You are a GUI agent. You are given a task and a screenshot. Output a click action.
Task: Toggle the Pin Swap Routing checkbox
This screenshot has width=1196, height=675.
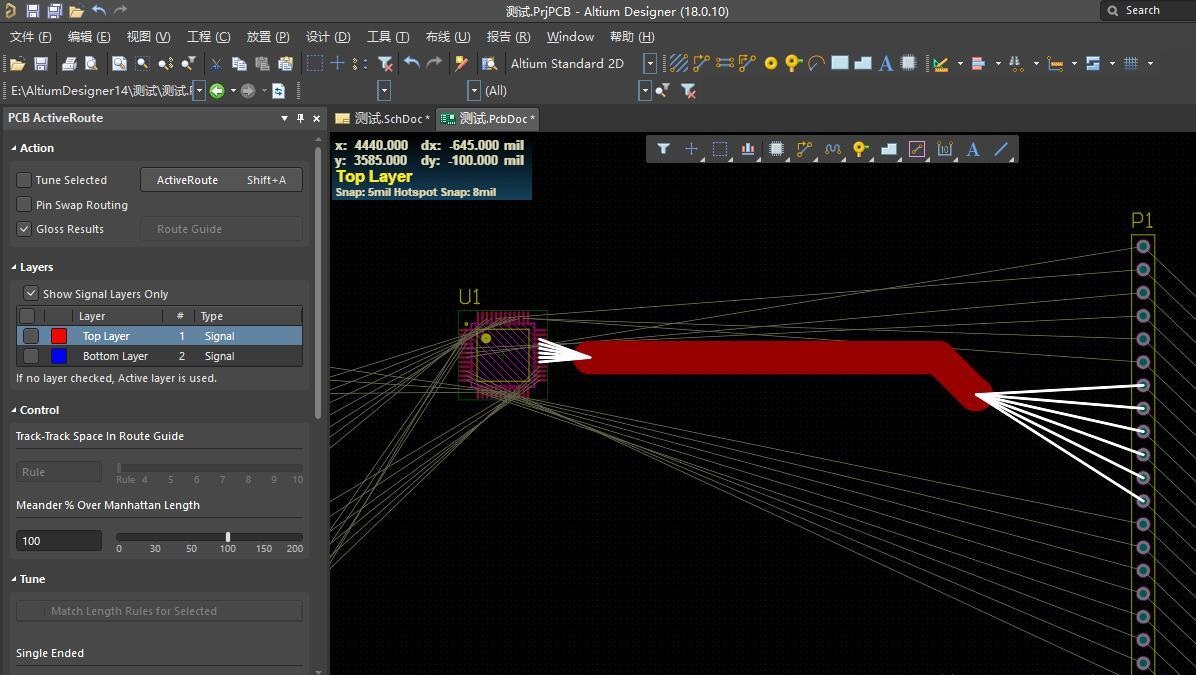(24, 205)
